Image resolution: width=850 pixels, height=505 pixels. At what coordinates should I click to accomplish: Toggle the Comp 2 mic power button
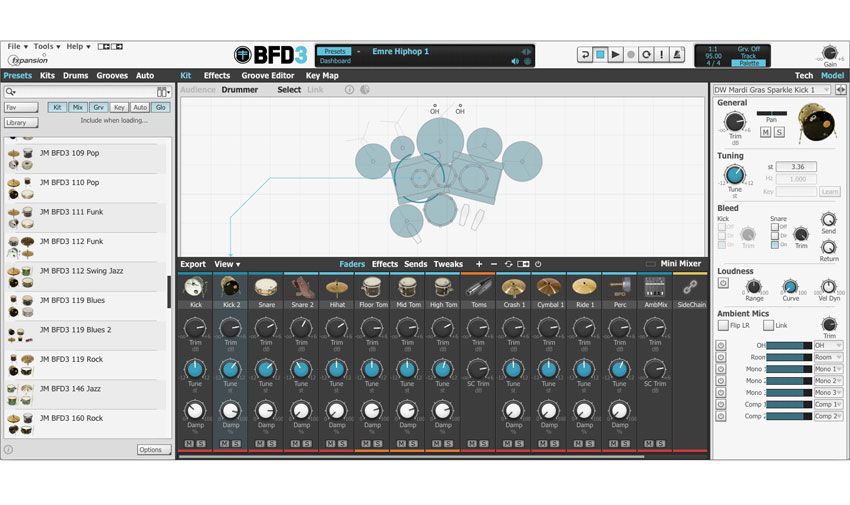tap(720, 416)
